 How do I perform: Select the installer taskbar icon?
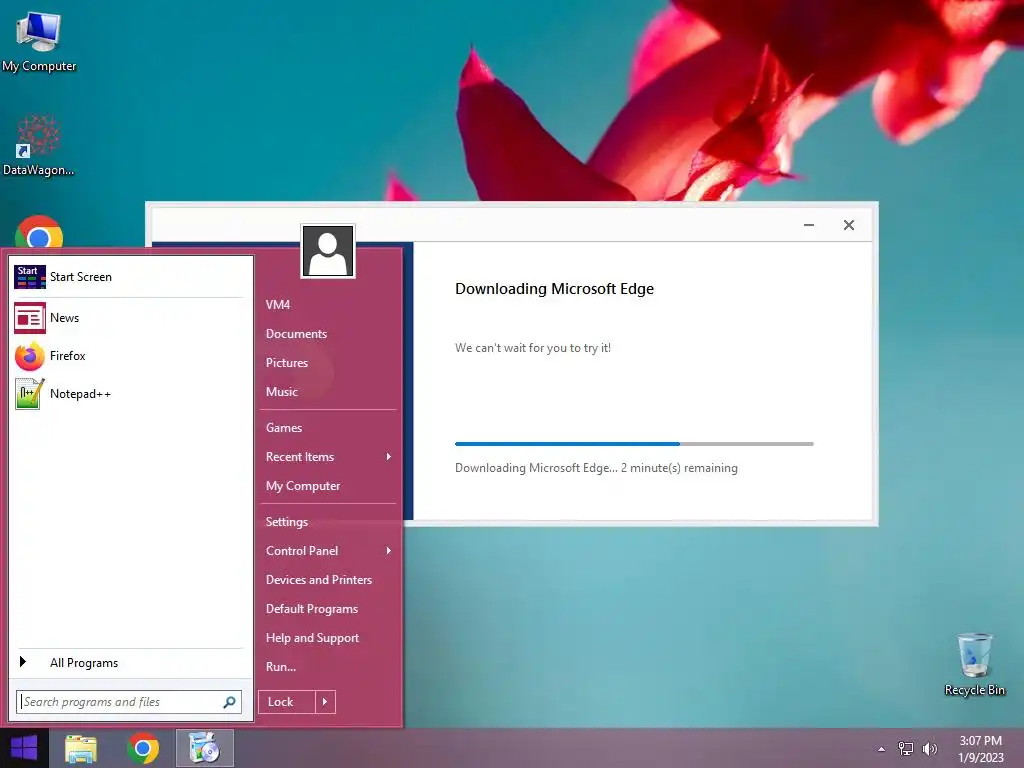[204, 748]
